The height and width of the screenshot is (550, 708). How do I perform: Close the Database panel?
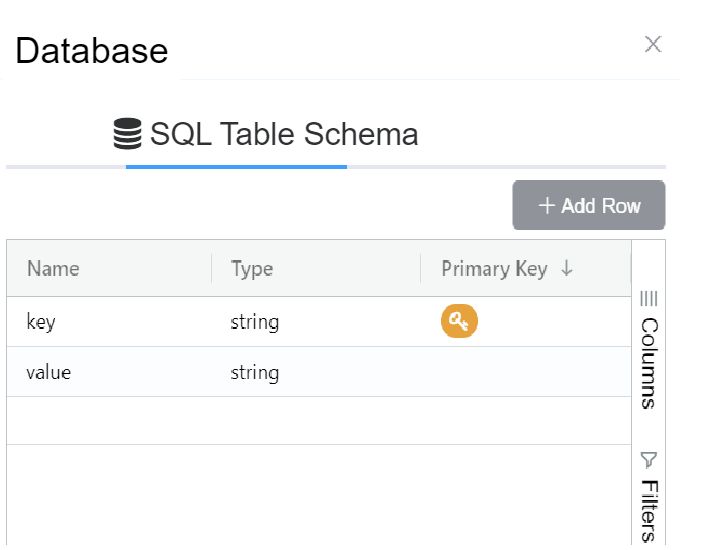click(653, 44)
